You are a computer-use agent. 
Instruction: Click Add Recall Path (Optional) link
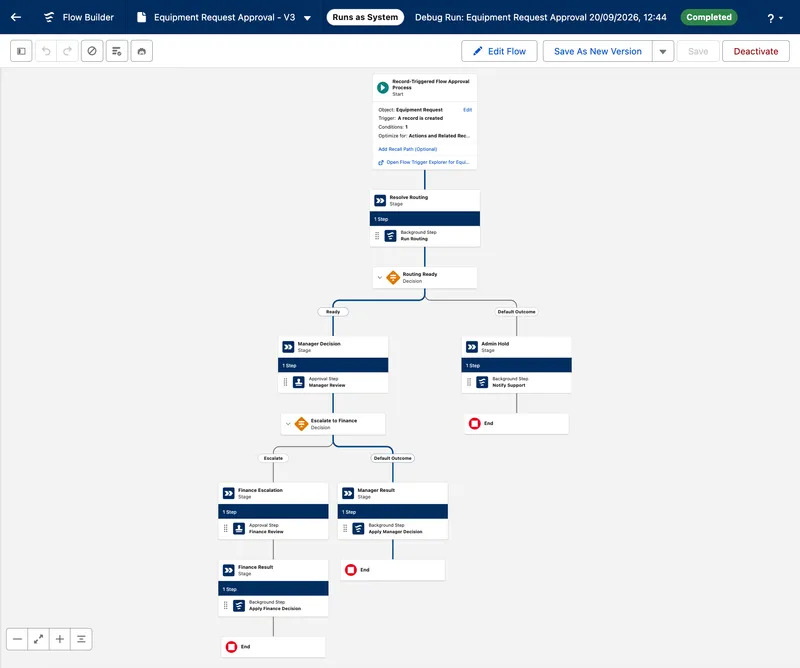tap(408, 149)
